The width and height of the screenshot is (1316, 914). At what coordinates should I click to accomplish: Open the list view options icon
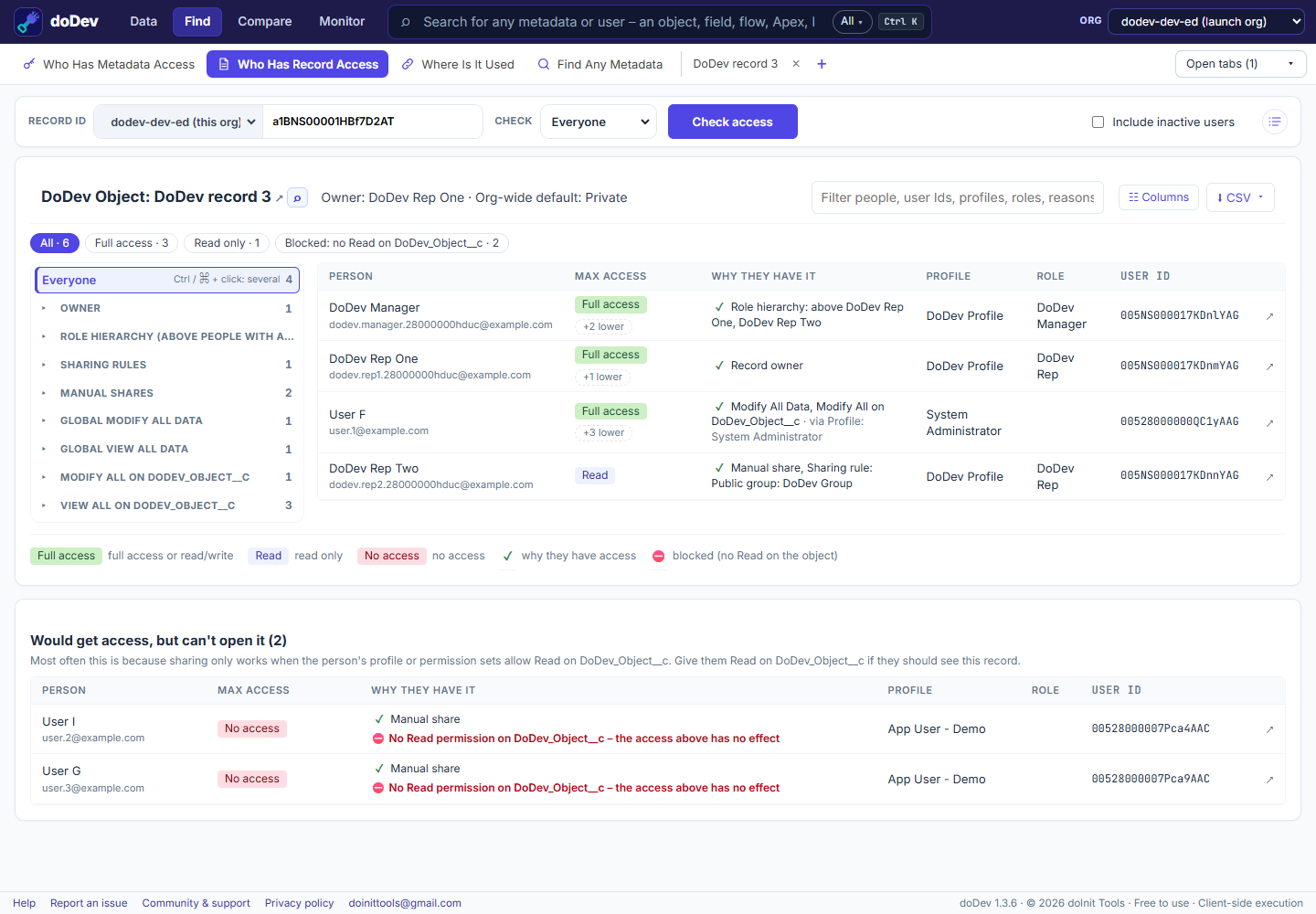tap(1275, 122)
